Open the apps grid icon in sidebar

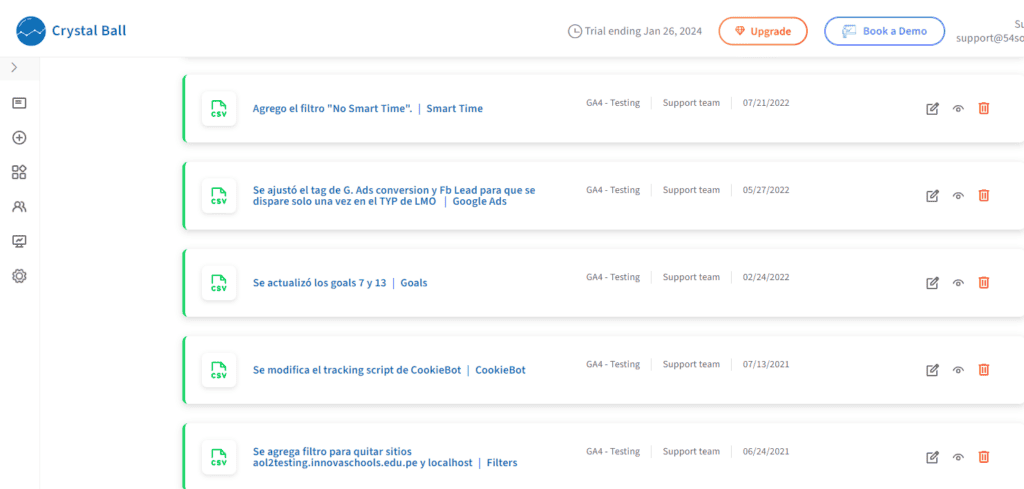pos(19,172)
